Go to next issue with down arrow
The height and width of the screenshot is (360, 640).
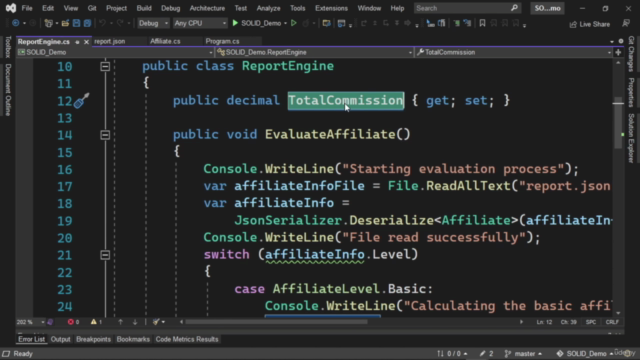click(135, 322)
